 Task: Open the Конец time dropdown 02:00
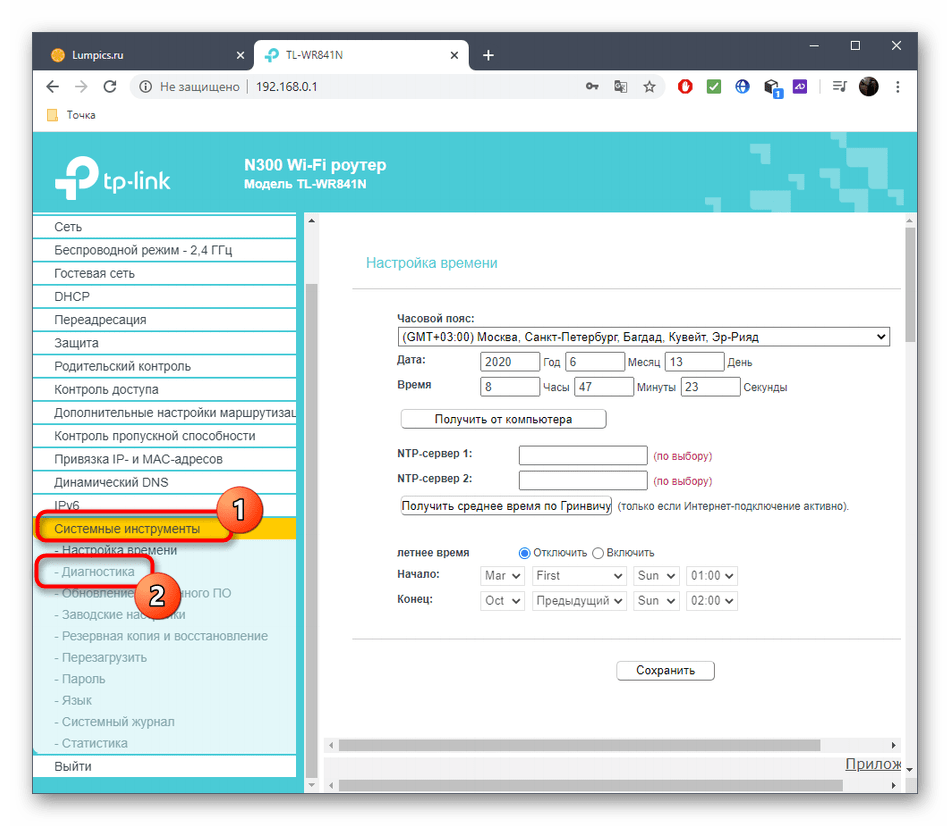click(x=712, y=601)
